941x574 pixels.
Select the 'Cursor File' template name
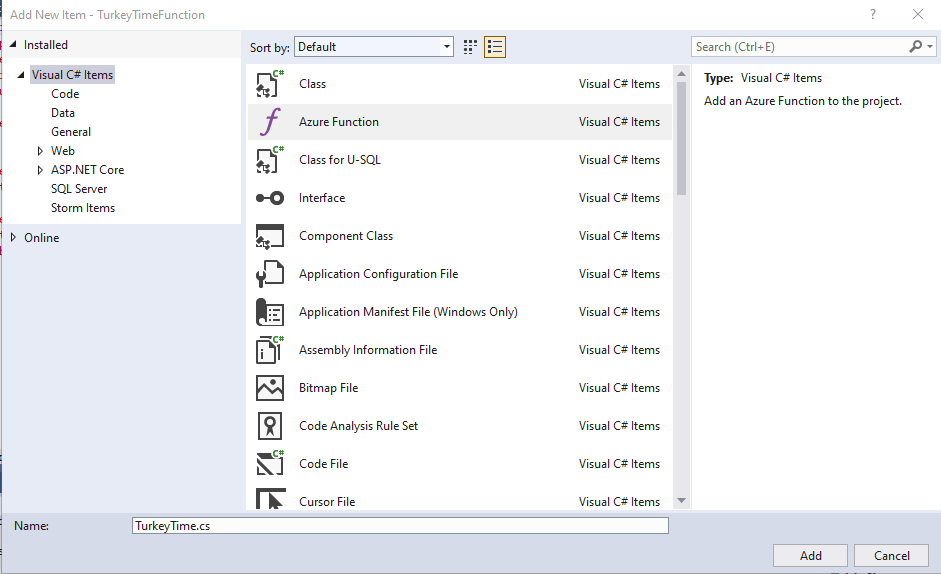tap(327, 501)
